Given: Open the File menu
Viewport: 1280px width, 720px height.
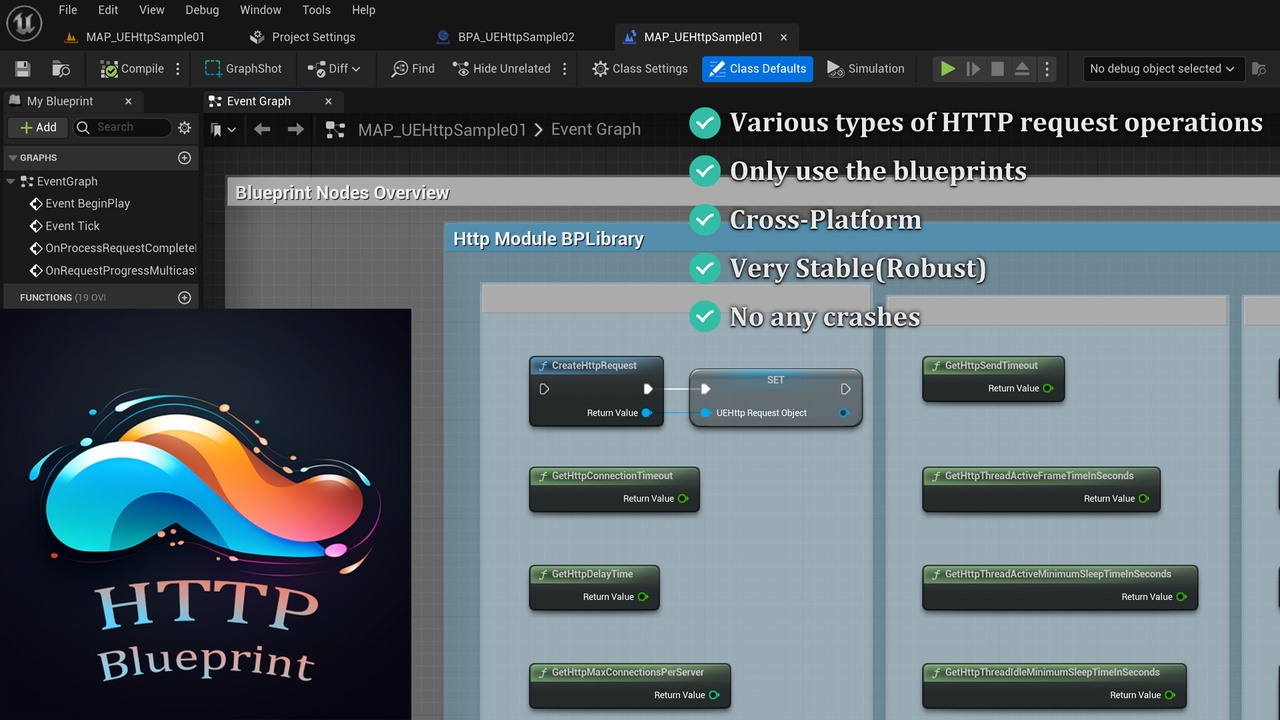Looking at the screenshot, I should [68, 10].
